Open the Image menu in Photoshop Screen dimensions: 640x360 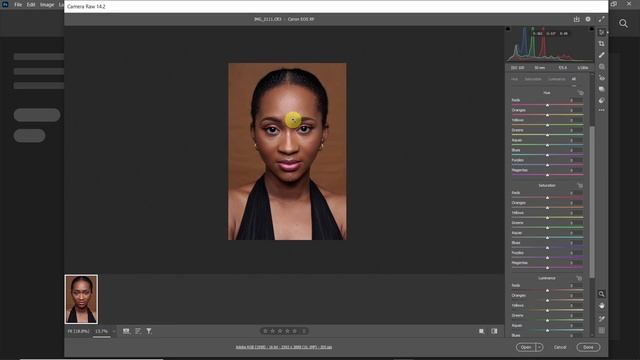47,5
